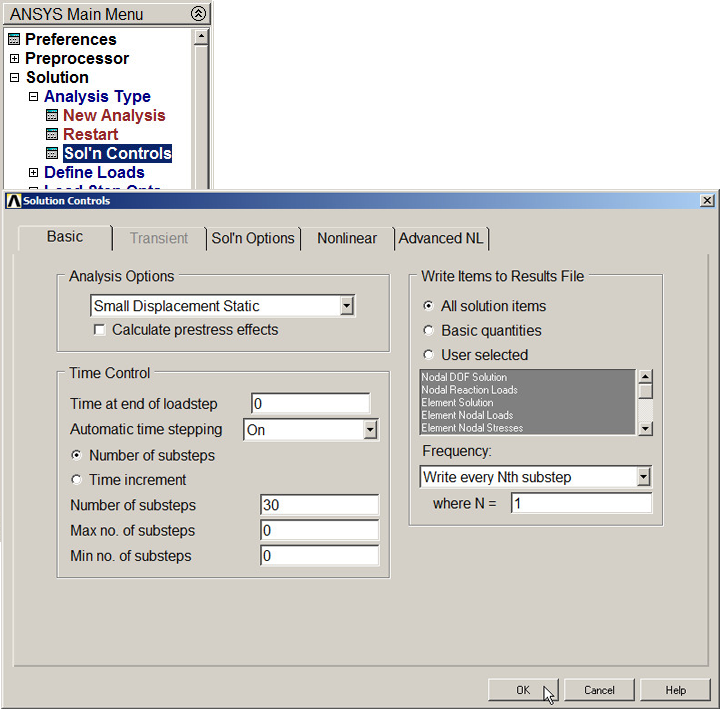Image resolution: width=720 pixels, height=709 pixels.
Task: Click the New Analysis dialog icon
Action: point(53,116)
